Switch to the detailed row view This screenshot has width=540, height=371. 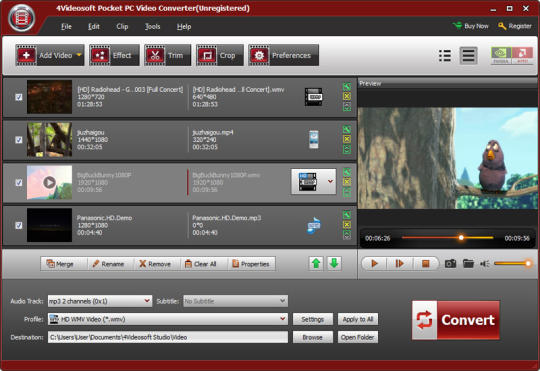[x=468, y=55]
